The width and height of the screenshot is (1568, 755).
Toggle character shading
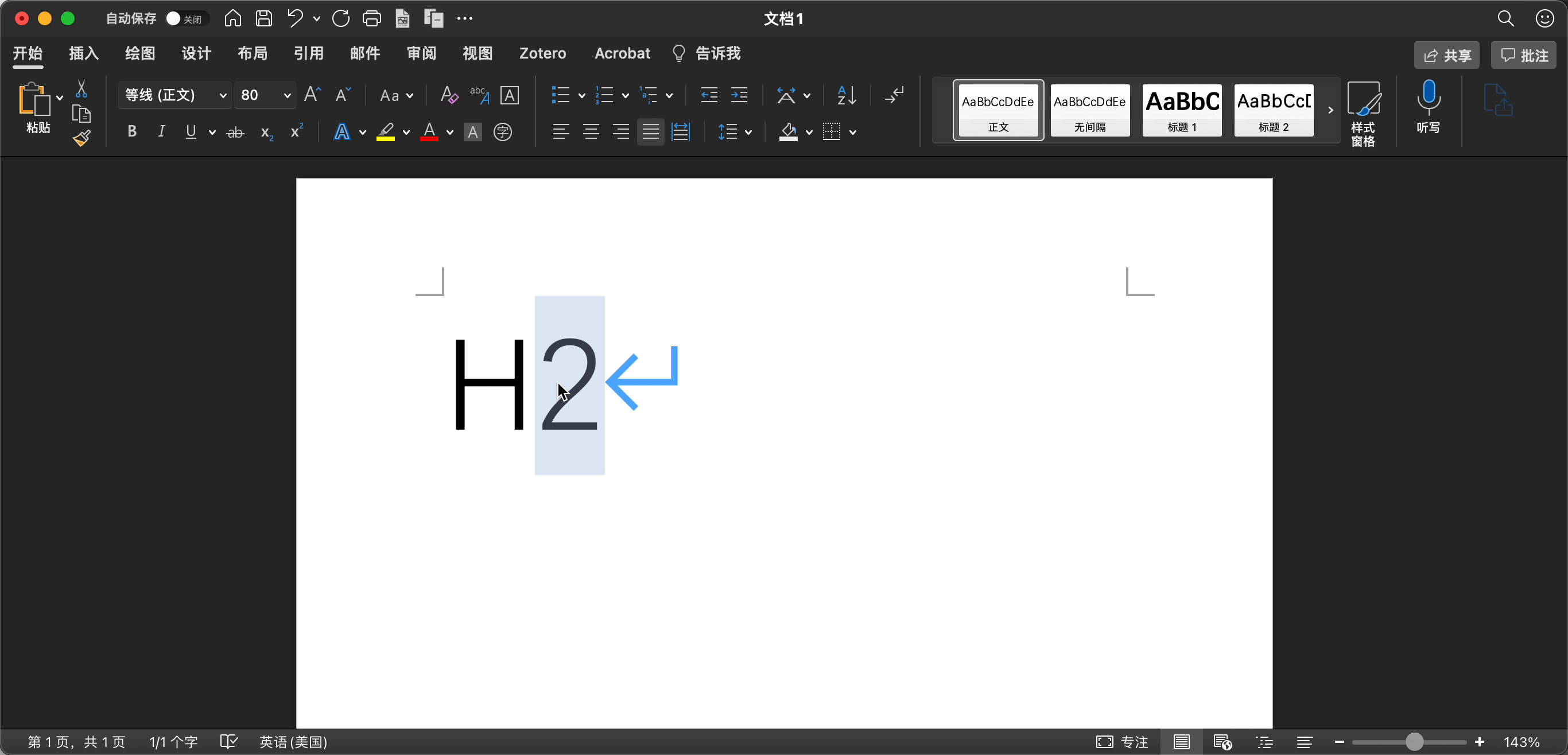[x=472, y=132]
